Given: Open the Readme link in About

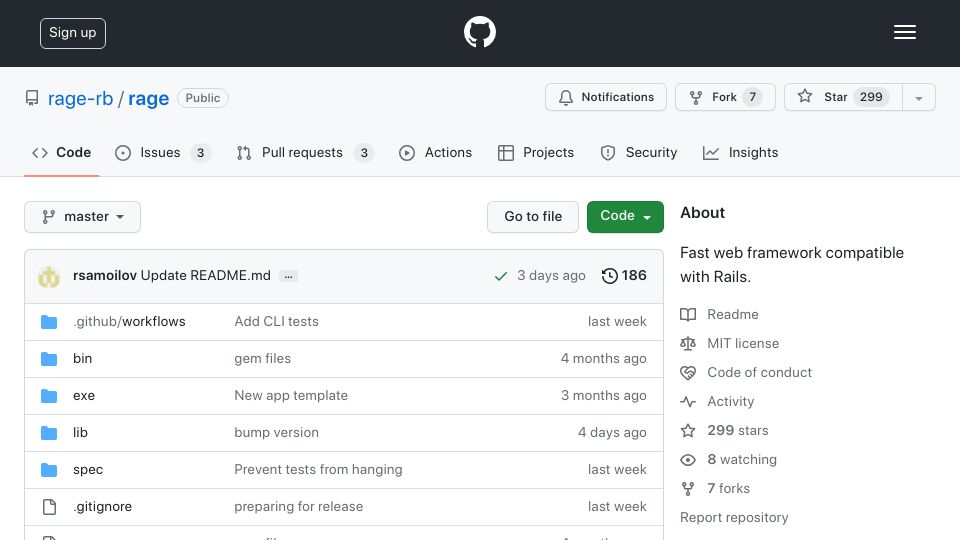Looking at the screenshot, I should click(x=733, y=314).
